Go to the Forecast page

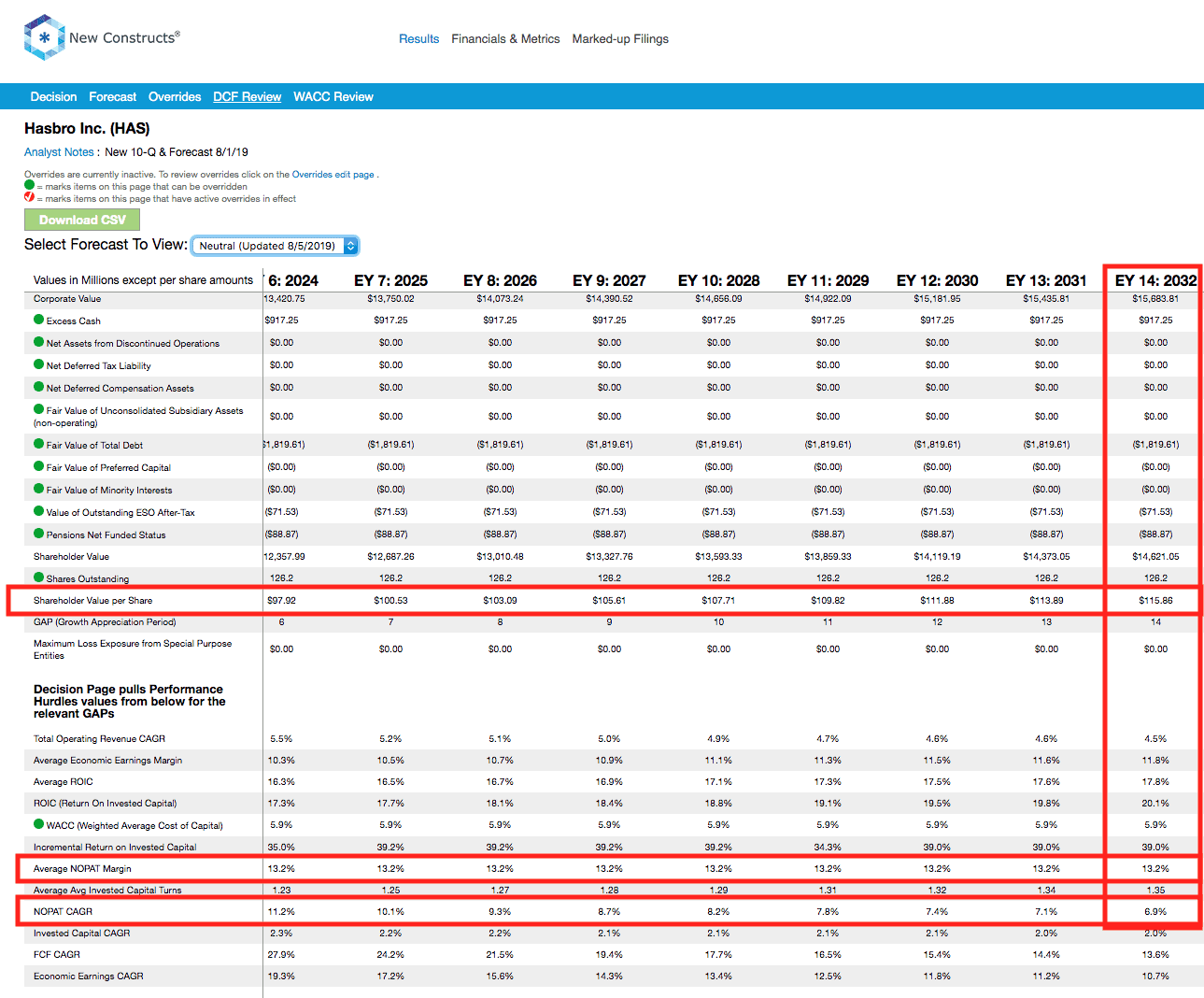[x=112, y=97]
